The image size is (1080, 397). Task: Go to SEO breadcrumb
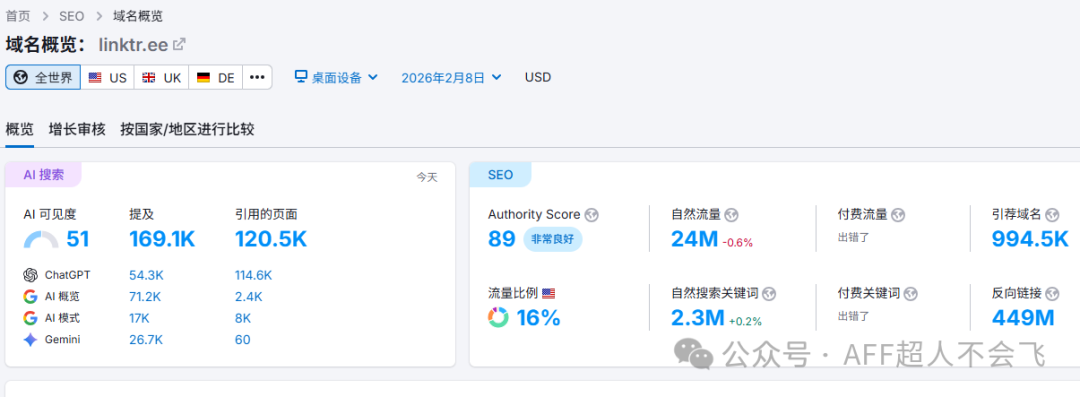pos(72,16)
